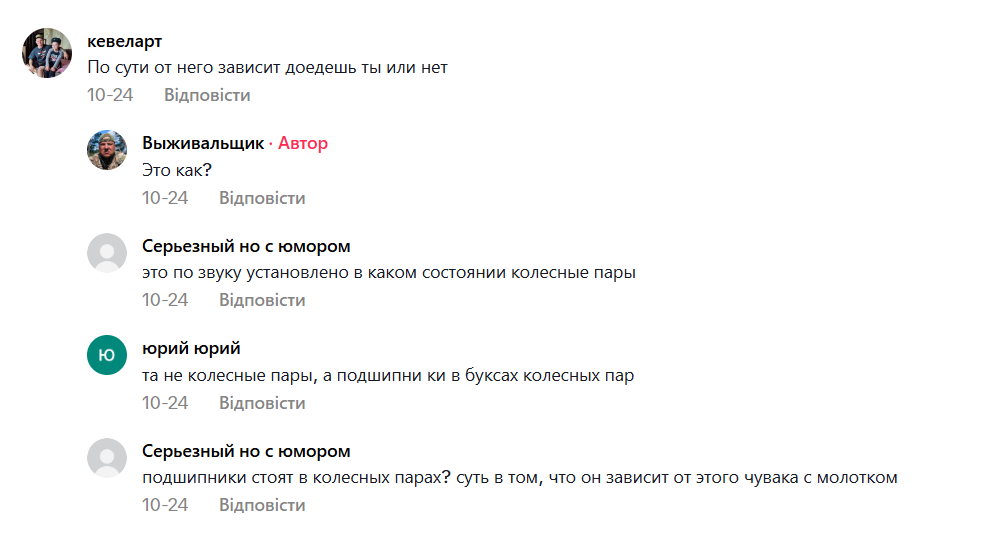Viewport: 990px width, 535px height.
Task: Open Выживальщик author username
Action: click(202, 143)
